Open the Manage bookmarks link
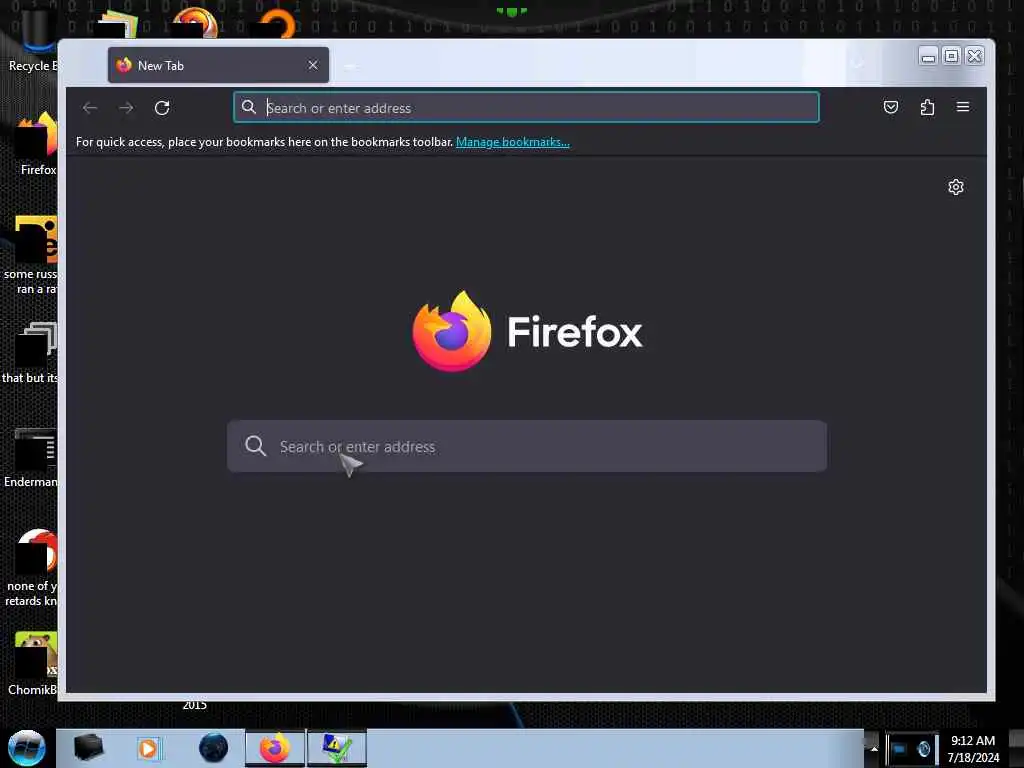This screenshot has height=768, width=1024. [513, 142]
